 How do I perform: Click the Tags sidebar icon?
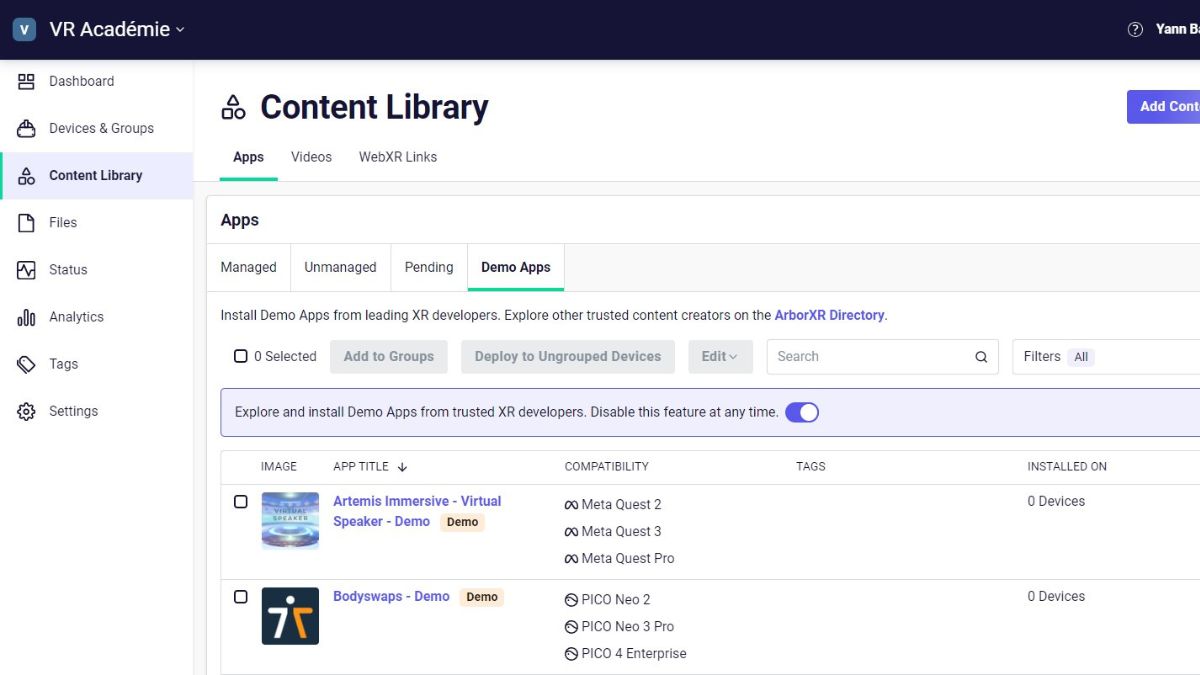coord(27,364)
